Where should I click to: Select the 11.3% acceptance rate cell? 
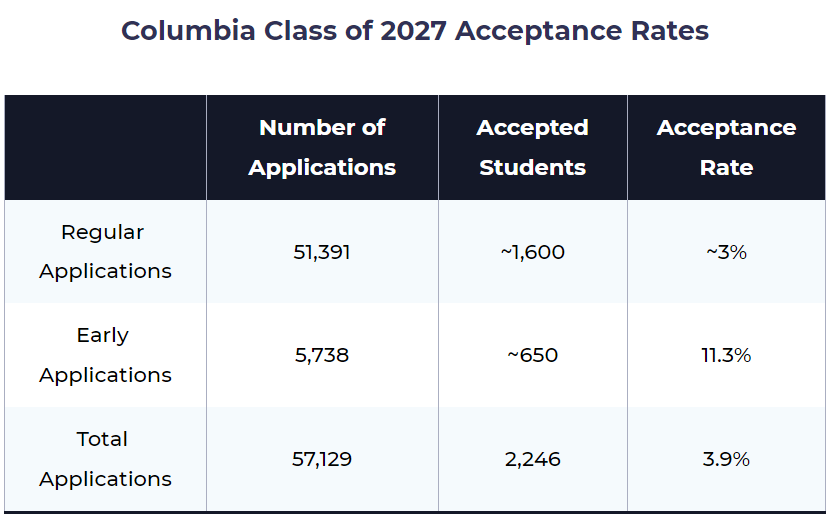pos(726,355)
